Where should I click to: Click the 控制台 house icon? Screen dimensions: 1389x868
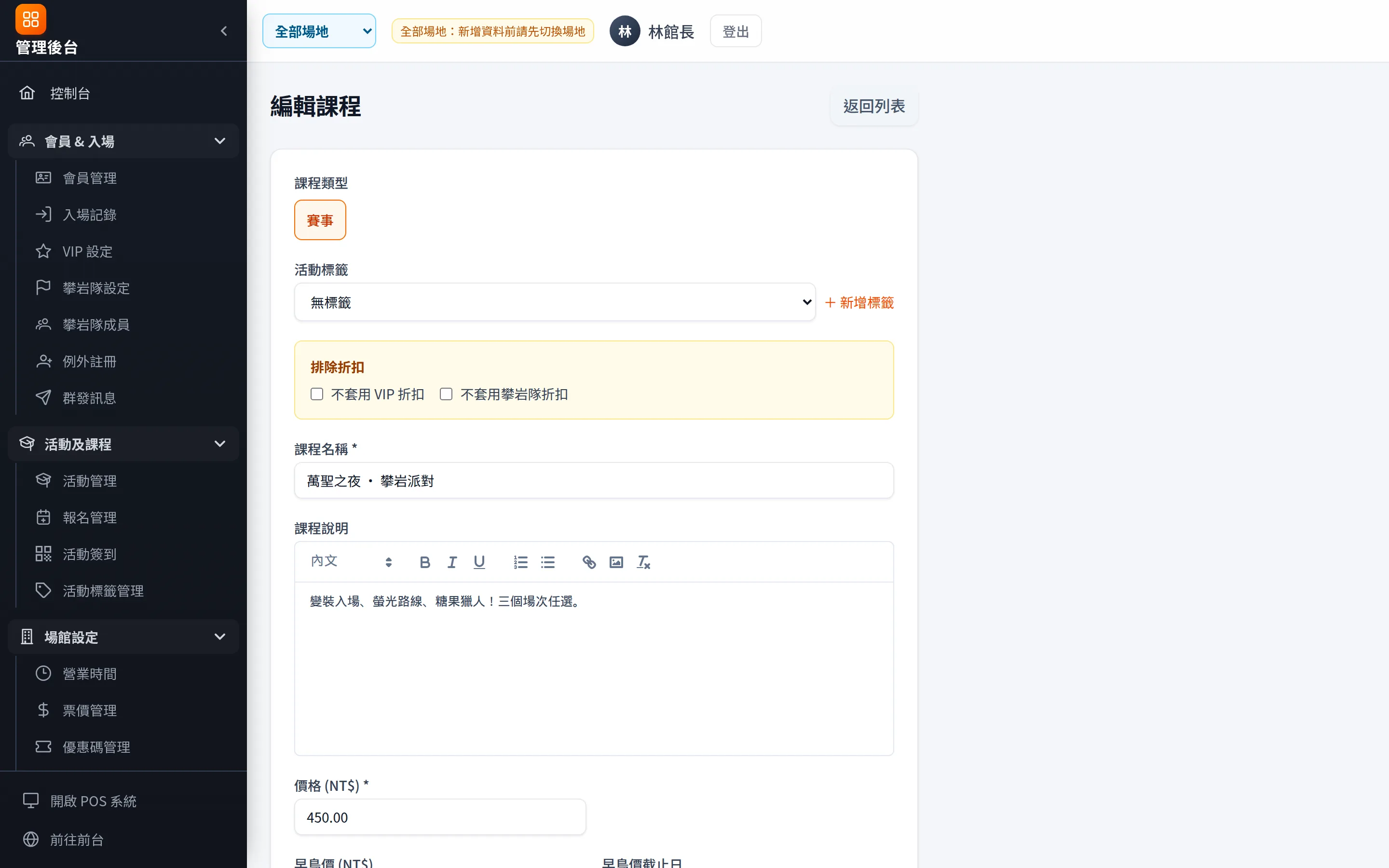pos(27,93)
